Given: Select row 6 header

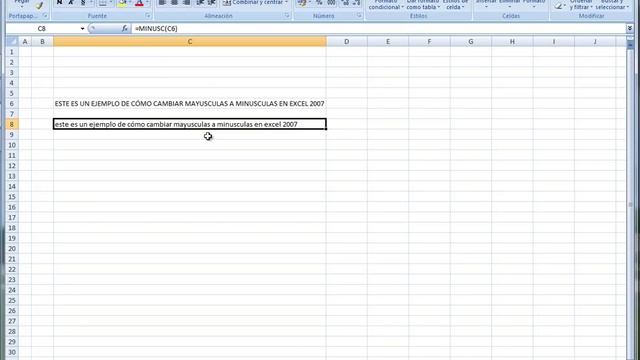Looking at the screenshot, I should click(x=12, y=104).
